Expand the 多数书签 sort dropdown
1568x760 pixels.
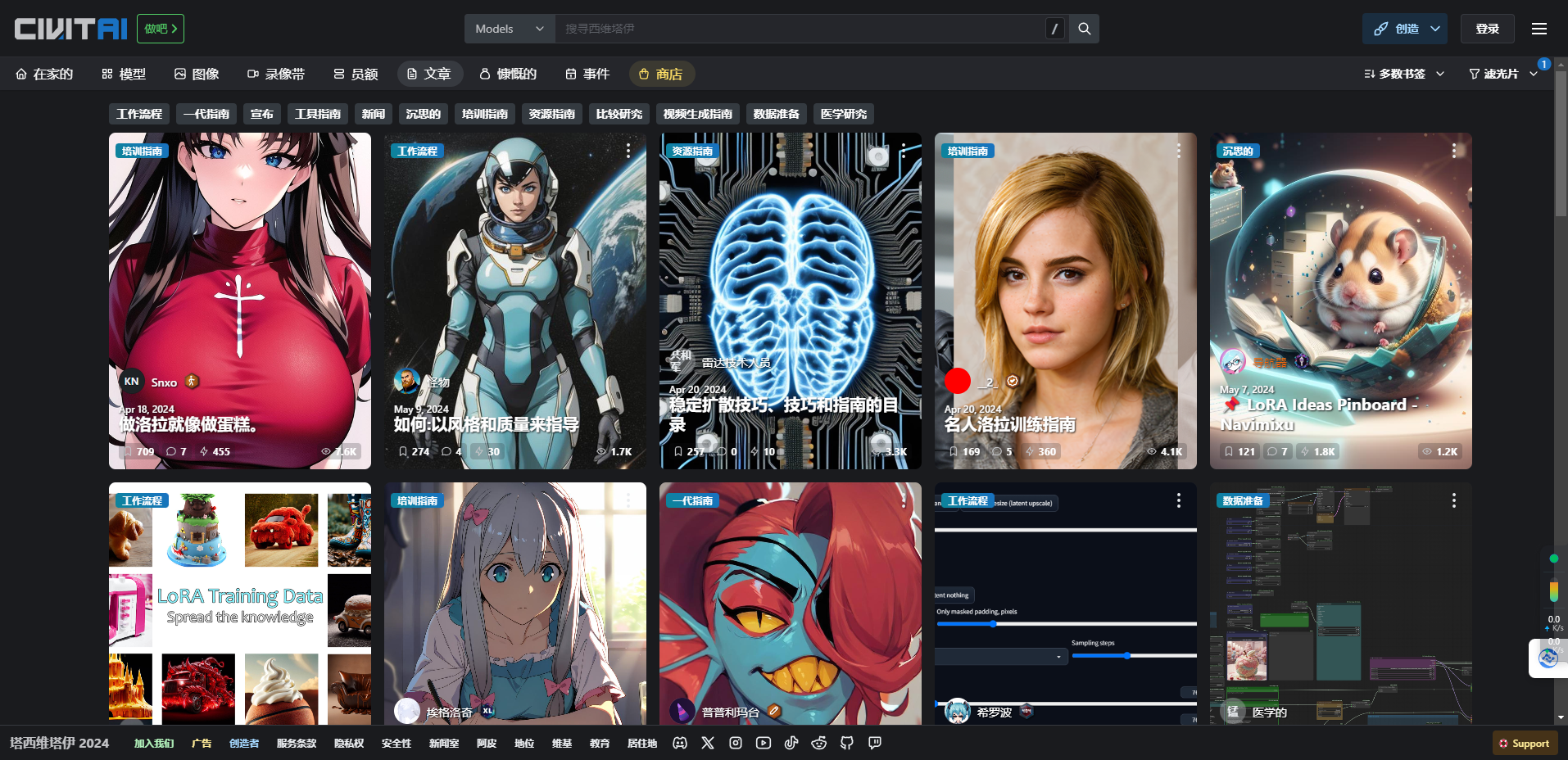[x=1403, y=73]
